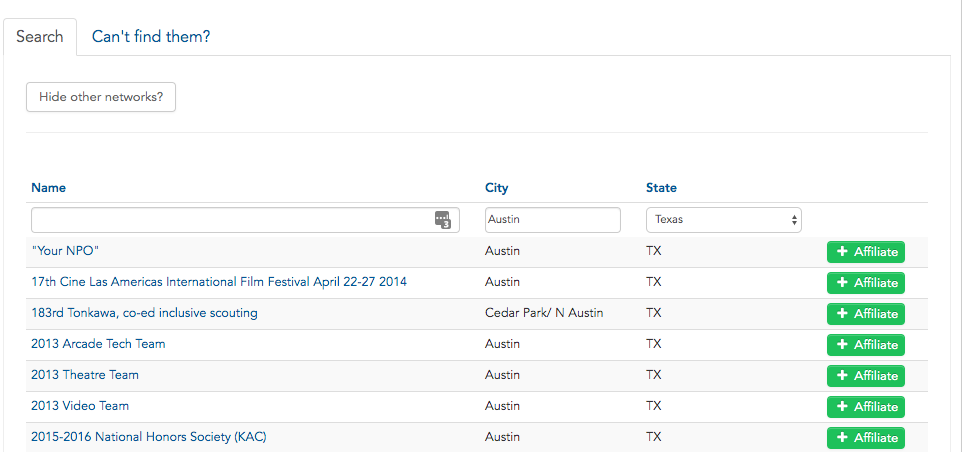
Task: Open 17th Cine Las Americas Film Festival link
Action: (x=219, y=282)
